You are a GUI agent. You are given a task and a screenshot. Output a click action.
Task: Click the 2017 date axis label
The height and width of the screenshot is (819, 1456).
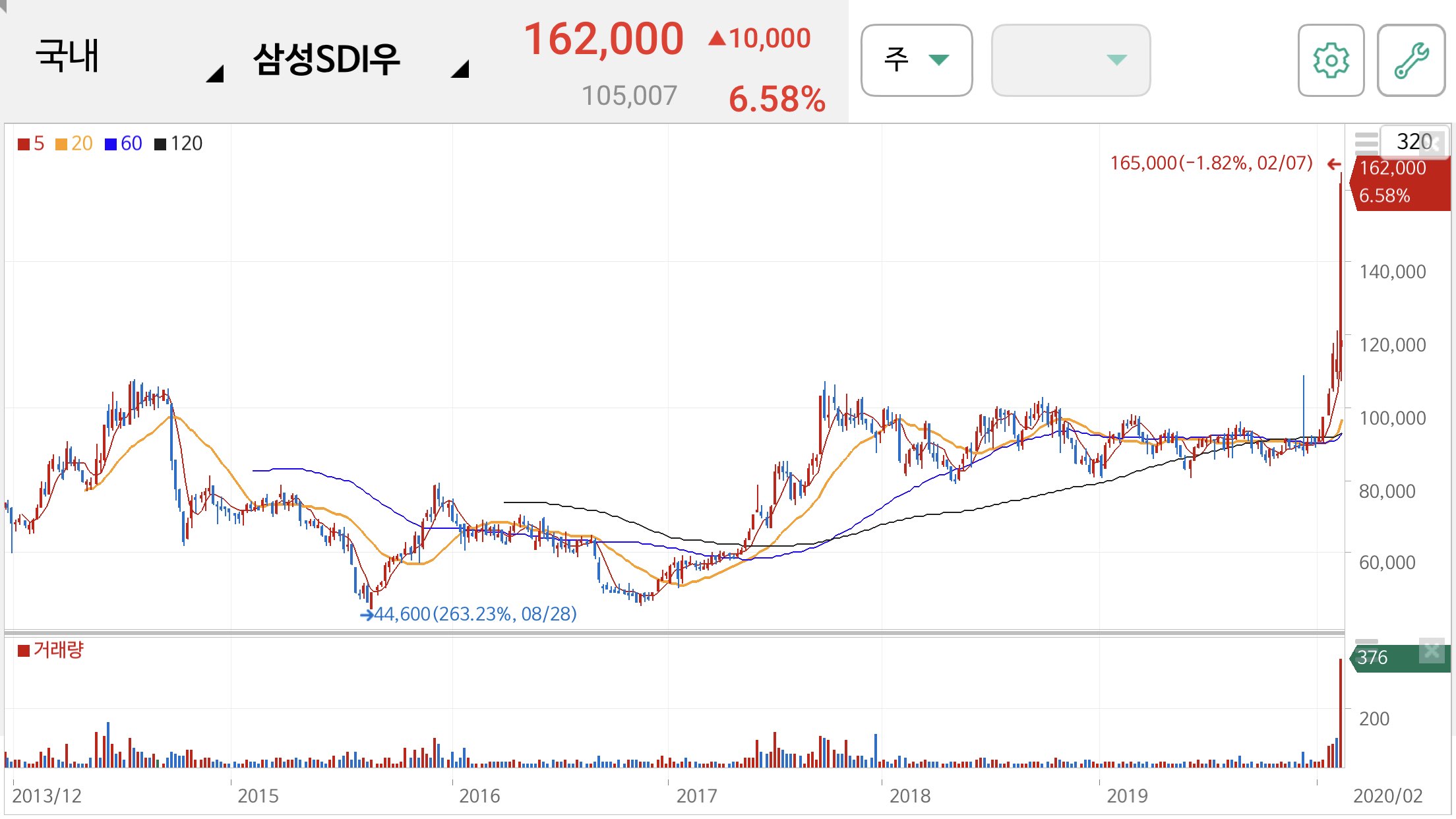(x=696, y=796)
